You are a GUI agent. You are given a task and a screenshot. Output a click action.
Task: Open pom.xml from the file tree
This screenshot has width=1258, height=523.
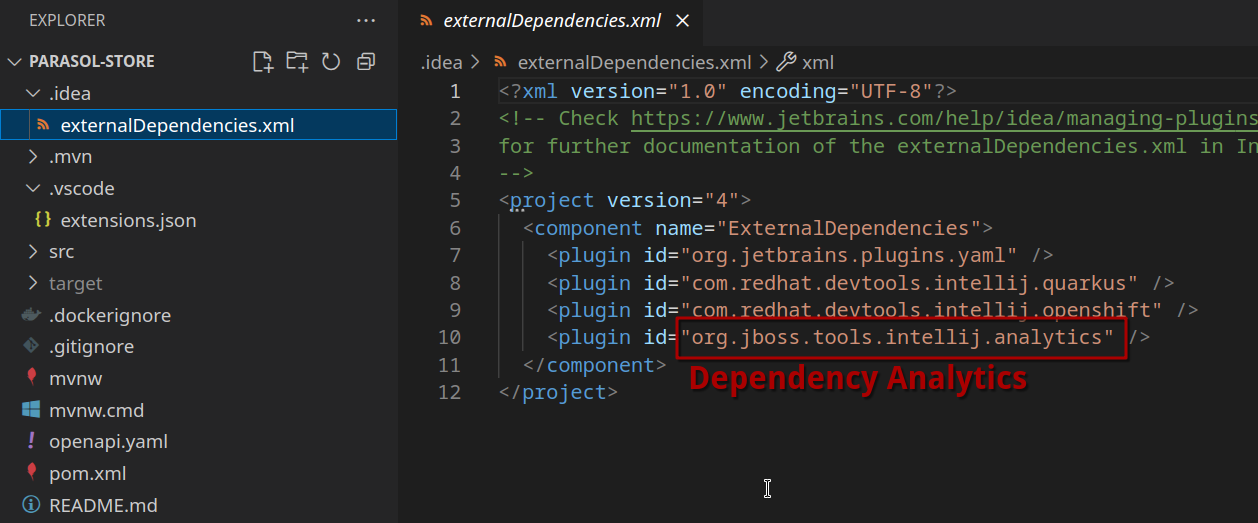[x=87, y=474]
